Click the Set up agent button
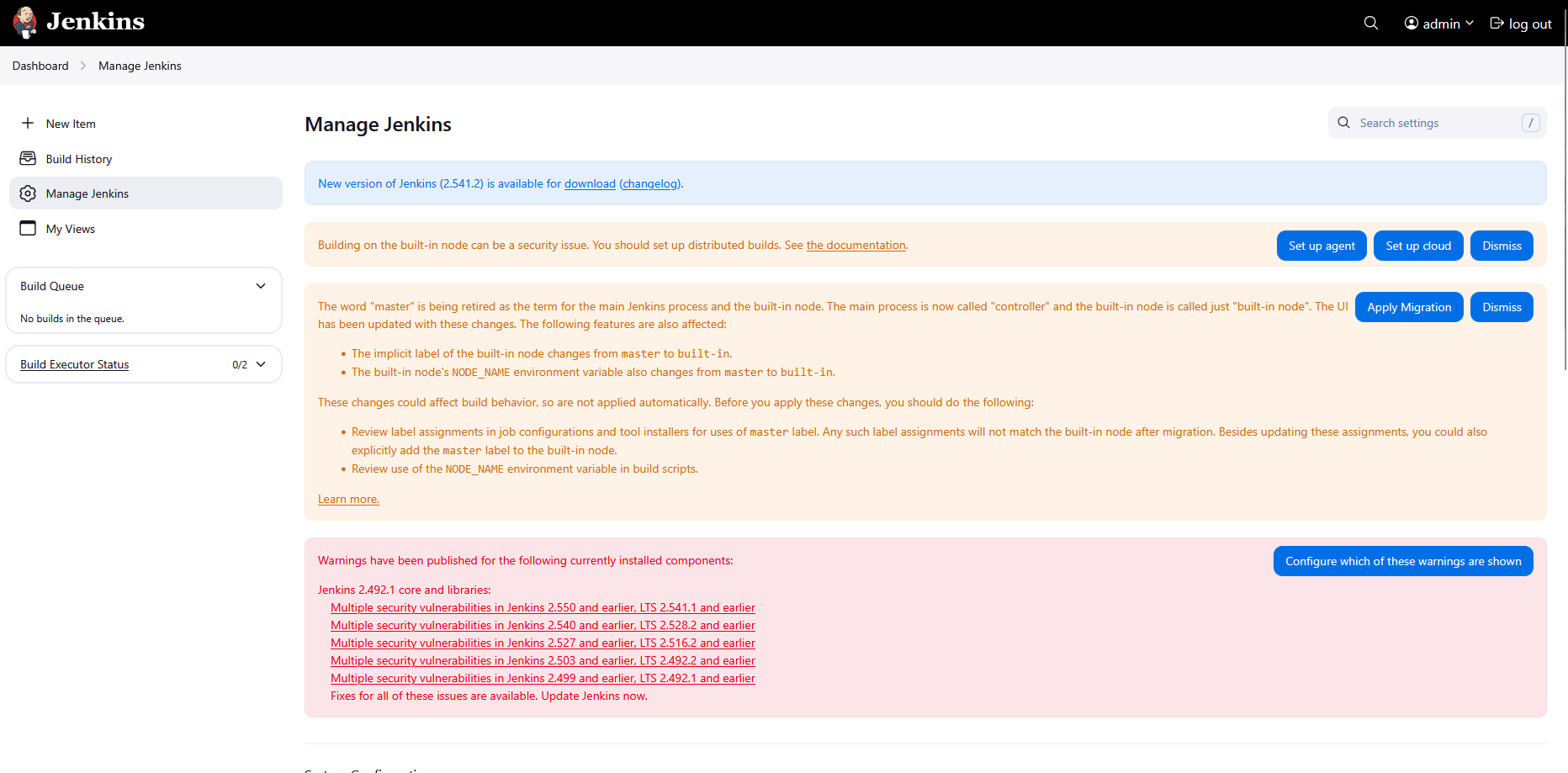This screenshot has height=773, width=1568. (x=1322, y=246)
